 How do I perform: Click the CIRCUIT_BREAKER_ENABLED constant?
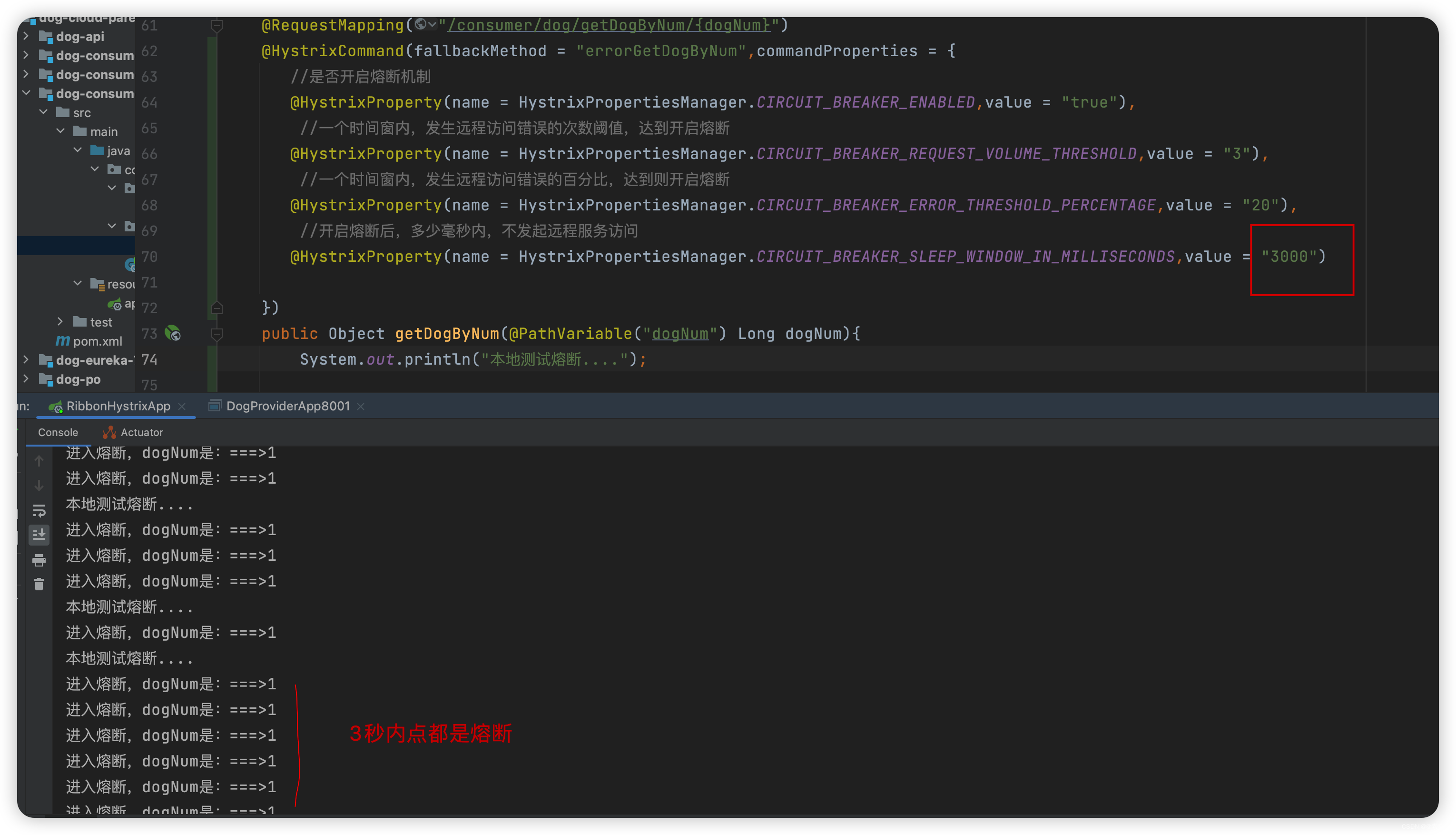[x=865, y=103]
